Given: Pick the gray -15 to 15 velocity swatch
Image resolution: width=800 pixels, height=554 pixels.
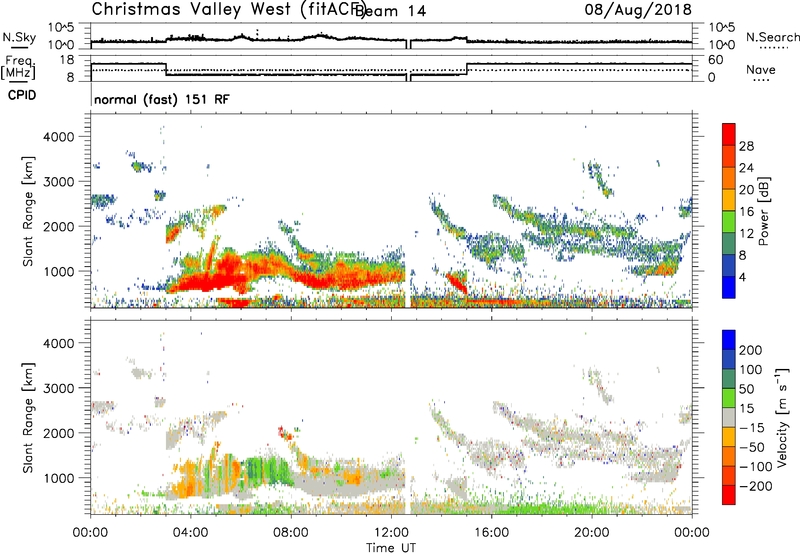Looking at the screenshot, I should point(729,418).
